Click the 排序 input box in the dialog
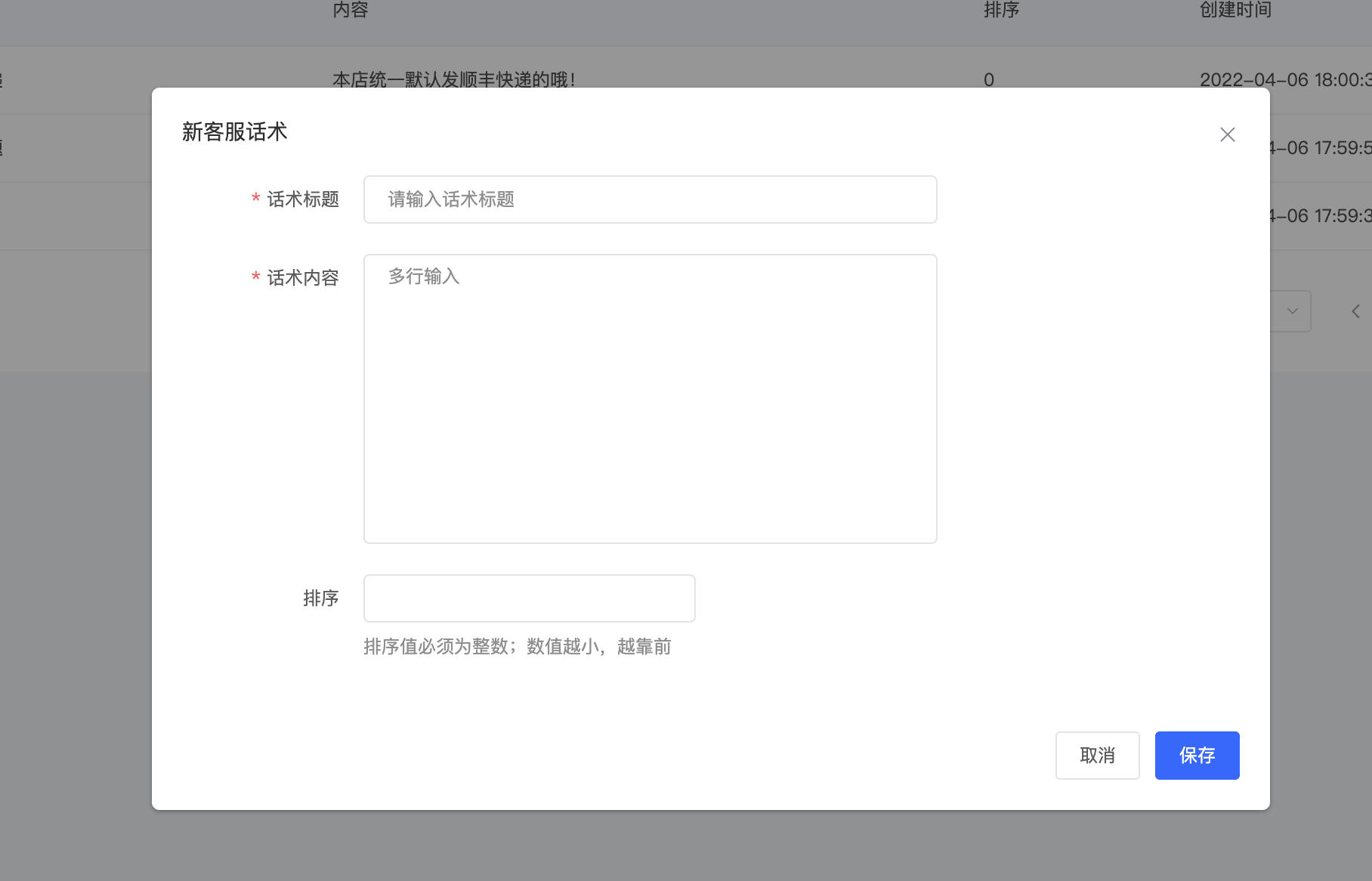Screen dimensions: 1372x881 pyautogui.click(x=529, y=598)
